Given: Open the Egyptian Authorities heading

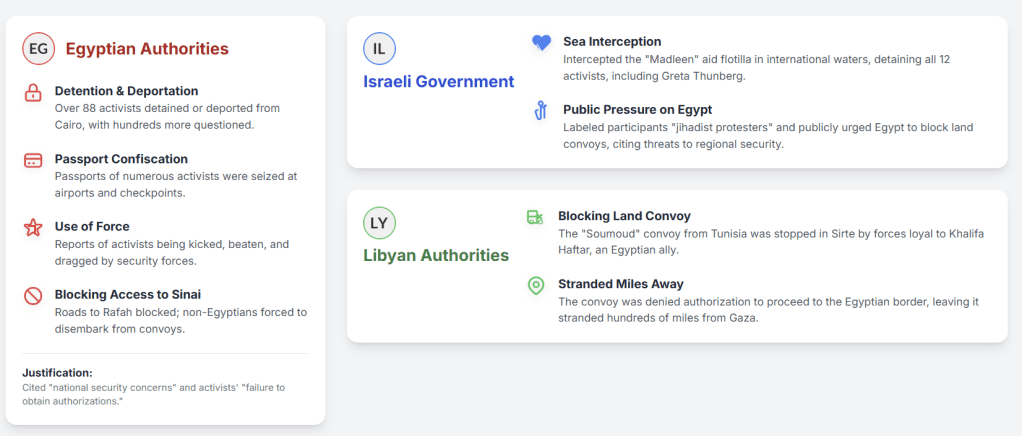Looking at the screenshot, I should tap(147, 48).
